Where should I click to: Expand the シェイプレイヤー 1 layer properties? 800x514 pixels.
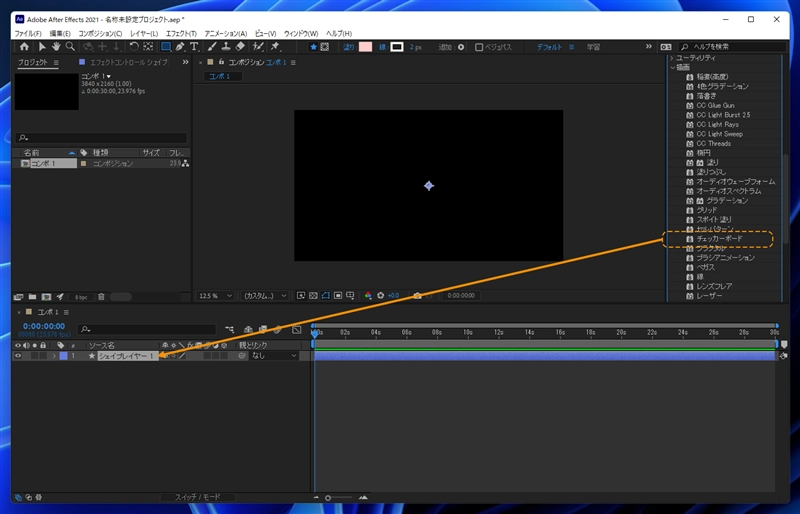[53, 356]
